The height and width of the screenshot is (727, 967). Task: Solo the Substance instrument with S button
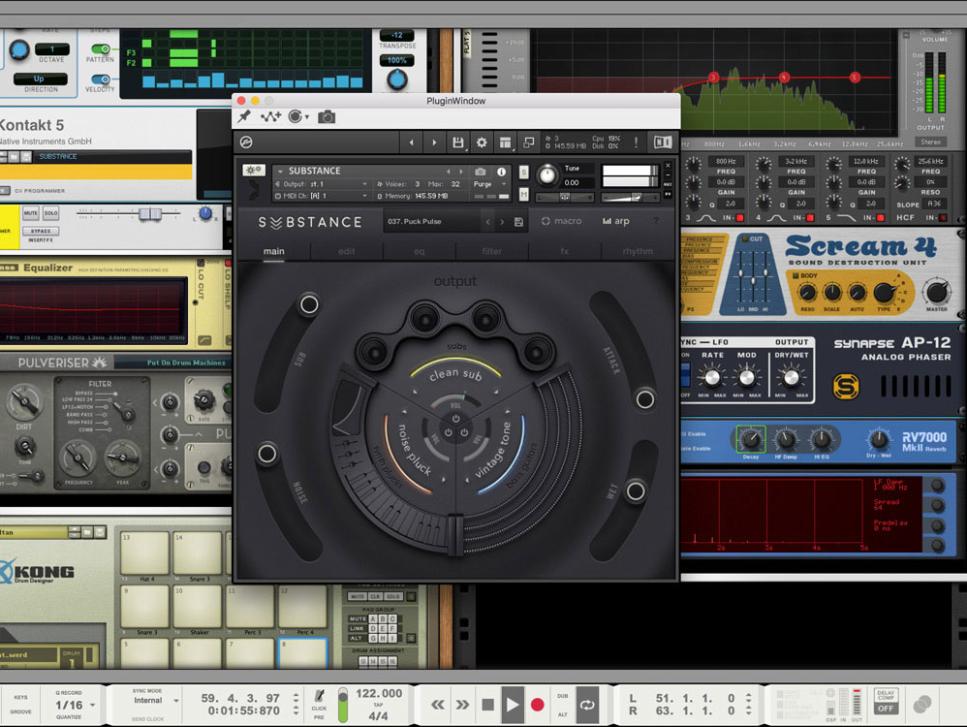525,171
